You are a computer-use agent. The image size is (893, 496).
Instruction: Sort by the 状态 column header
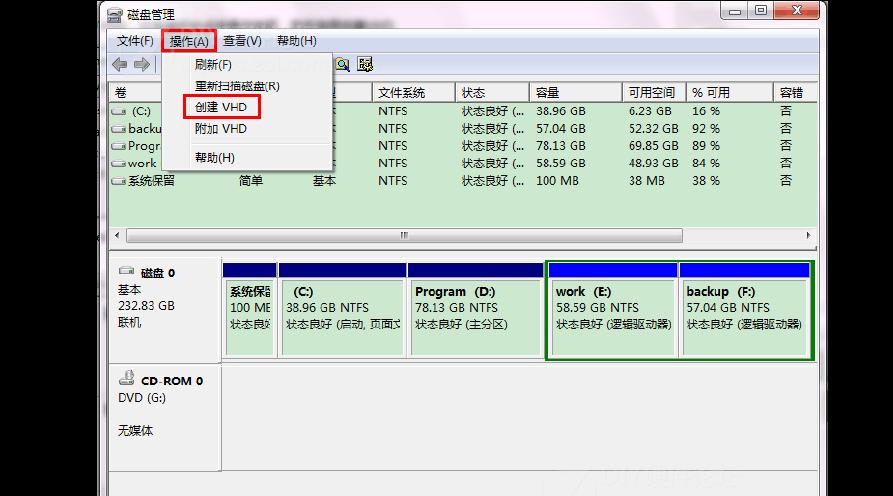tap(492, 92)
